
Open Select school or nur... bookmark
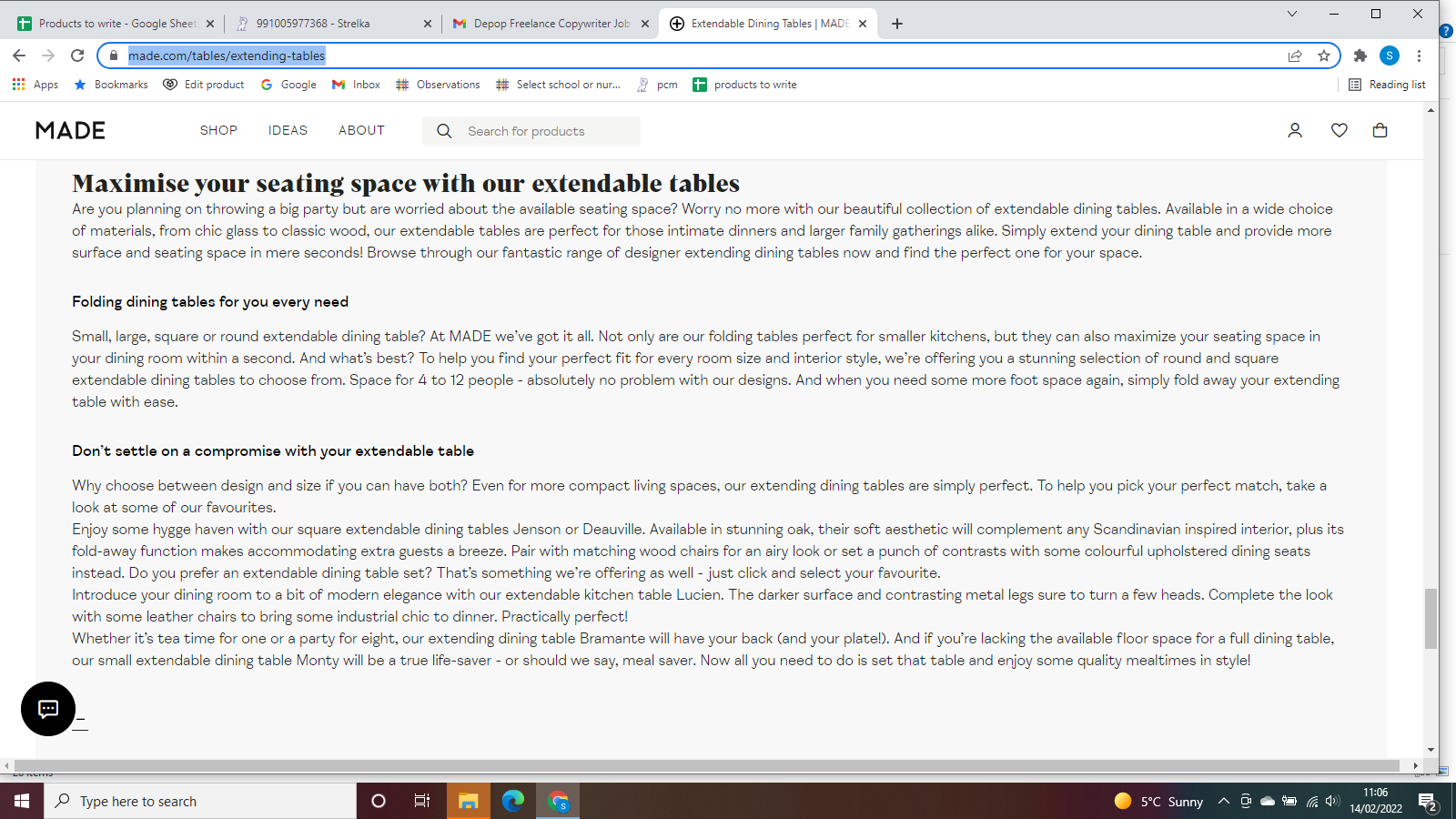558,85
